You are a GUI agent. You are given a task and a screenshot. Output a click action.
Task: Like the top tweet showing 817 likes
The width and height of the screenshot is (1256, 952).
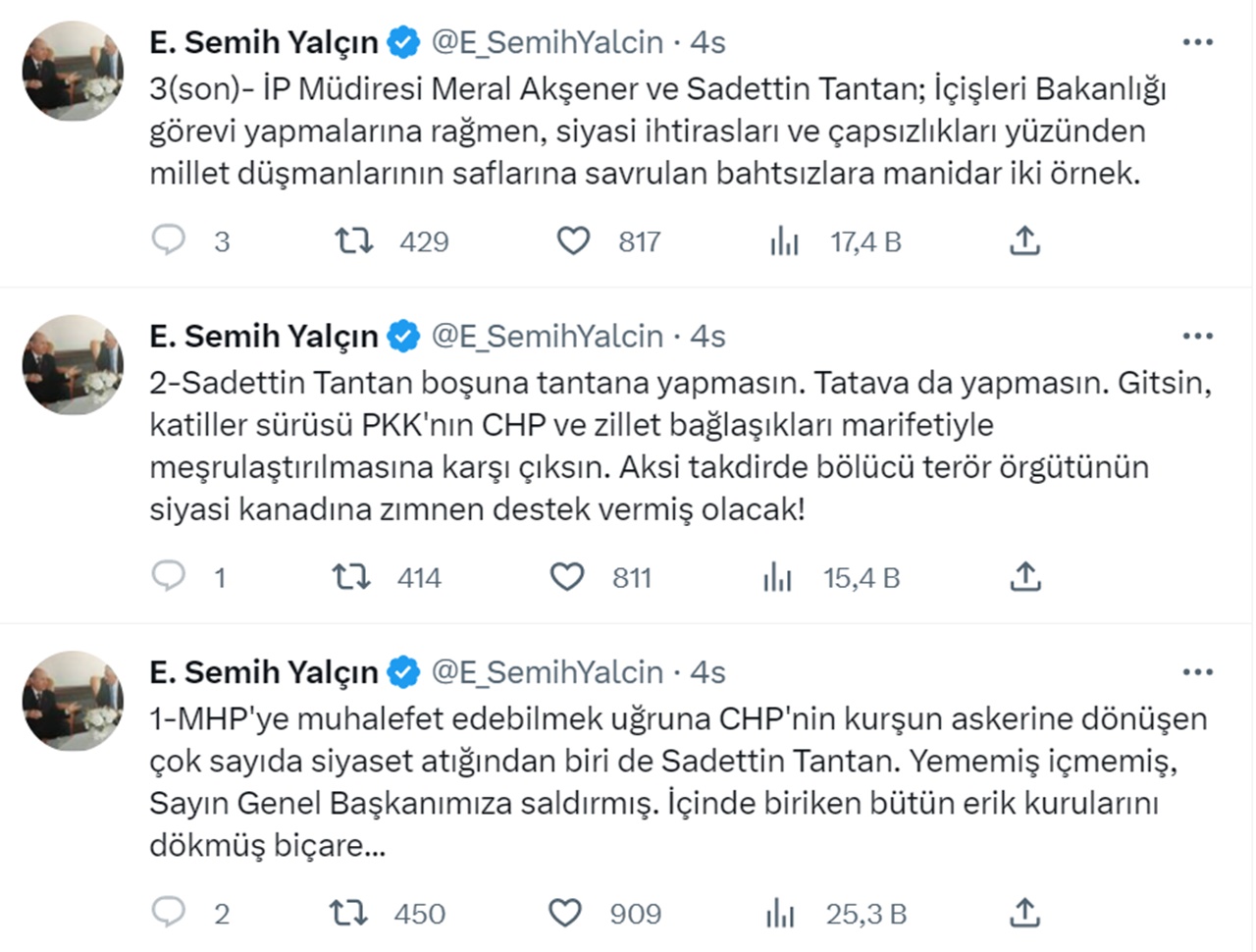click(573, 238)
